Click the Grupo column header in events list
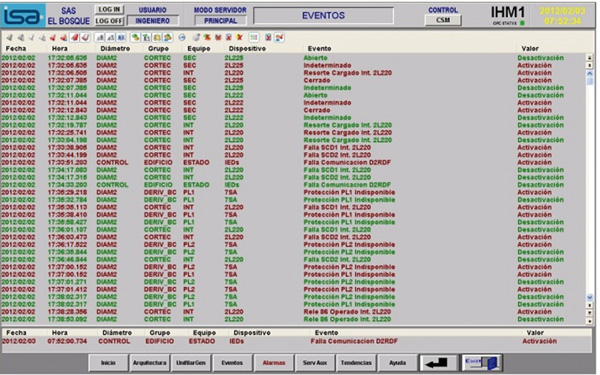600x375 pixels. pos(158,49)
